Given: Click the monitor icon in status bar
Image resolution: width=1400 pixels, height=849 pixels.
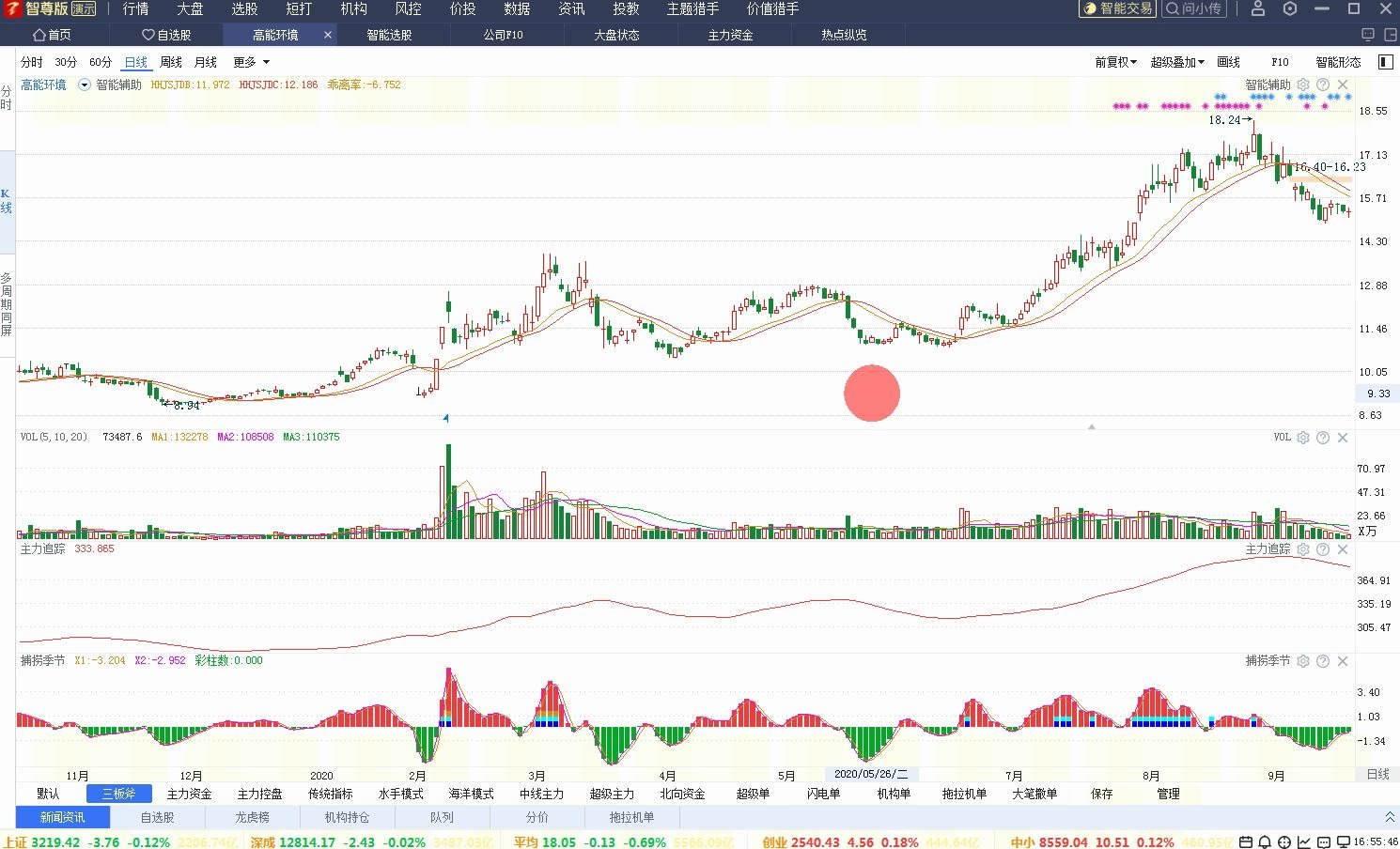Looking at the screenshot, I should 1345,841.
